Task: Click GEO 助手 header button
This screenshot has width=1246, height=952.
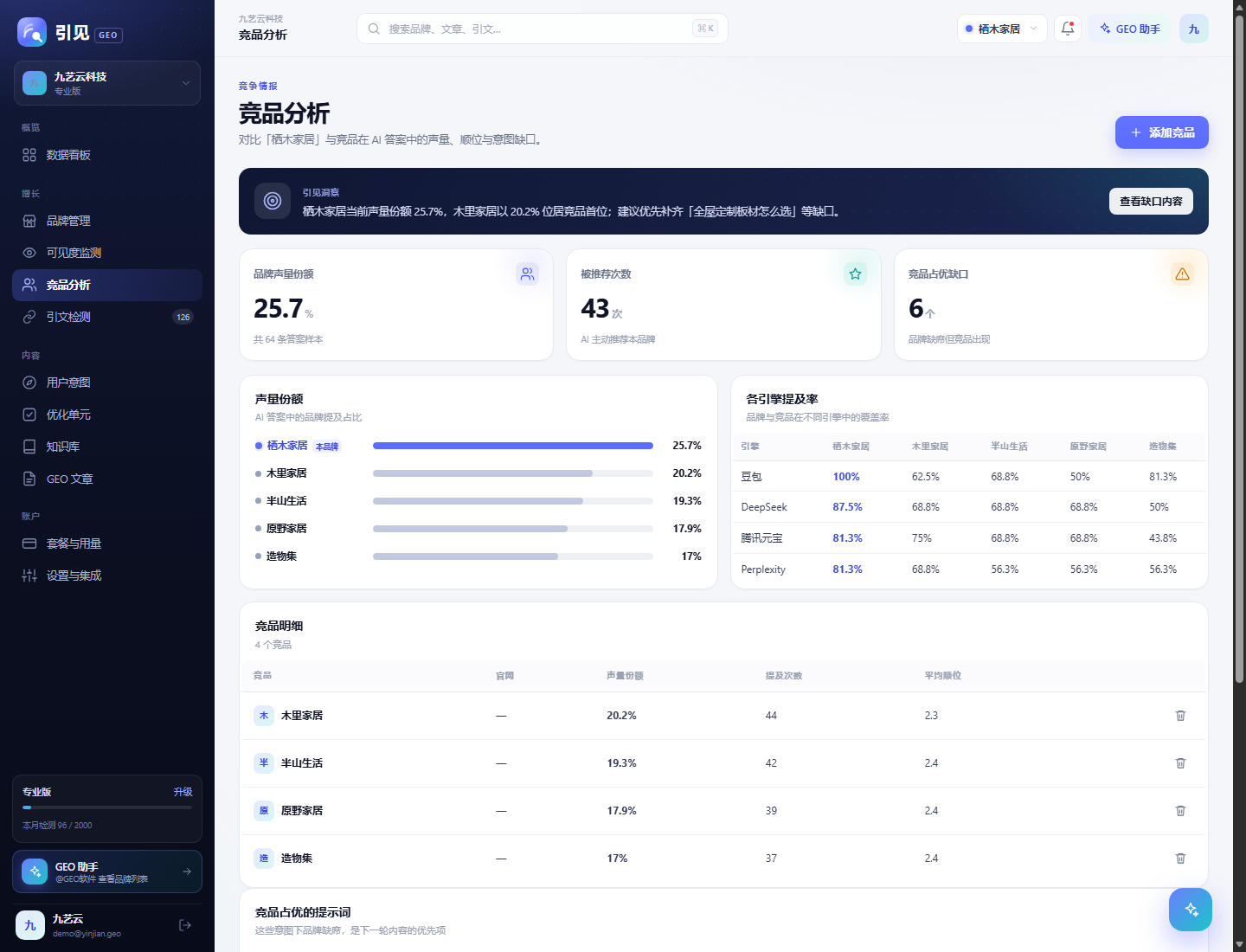Action: pyautogui.click(x=1130, y=29)
